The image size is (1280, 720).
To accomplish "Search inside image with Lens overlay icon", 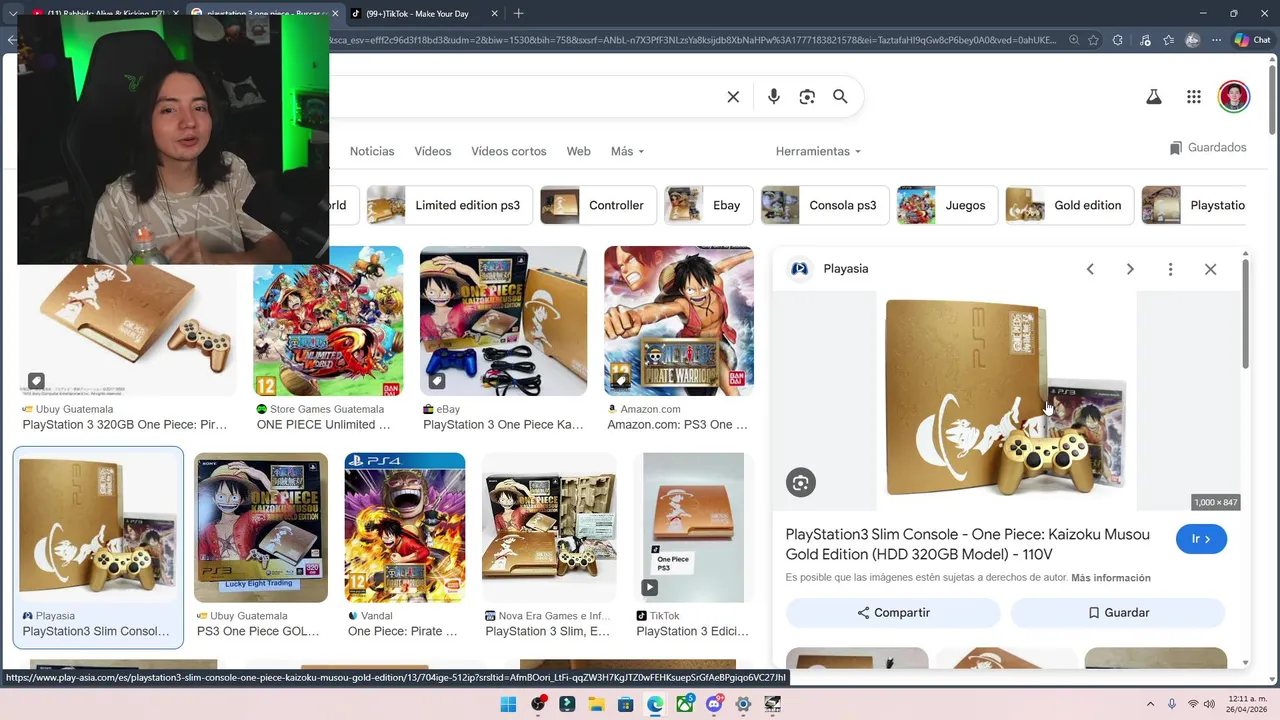I will coord(800,483).
